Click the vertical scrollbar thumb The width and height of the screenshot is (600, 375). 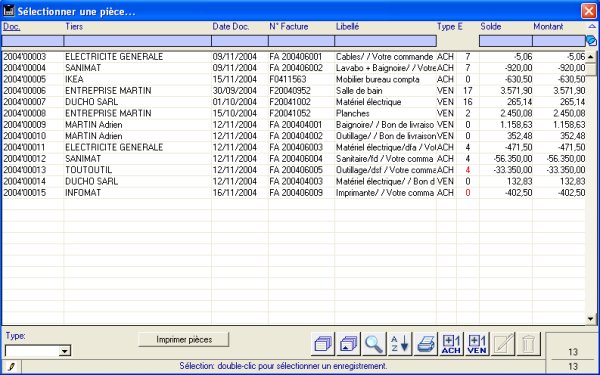pos(591,69)
